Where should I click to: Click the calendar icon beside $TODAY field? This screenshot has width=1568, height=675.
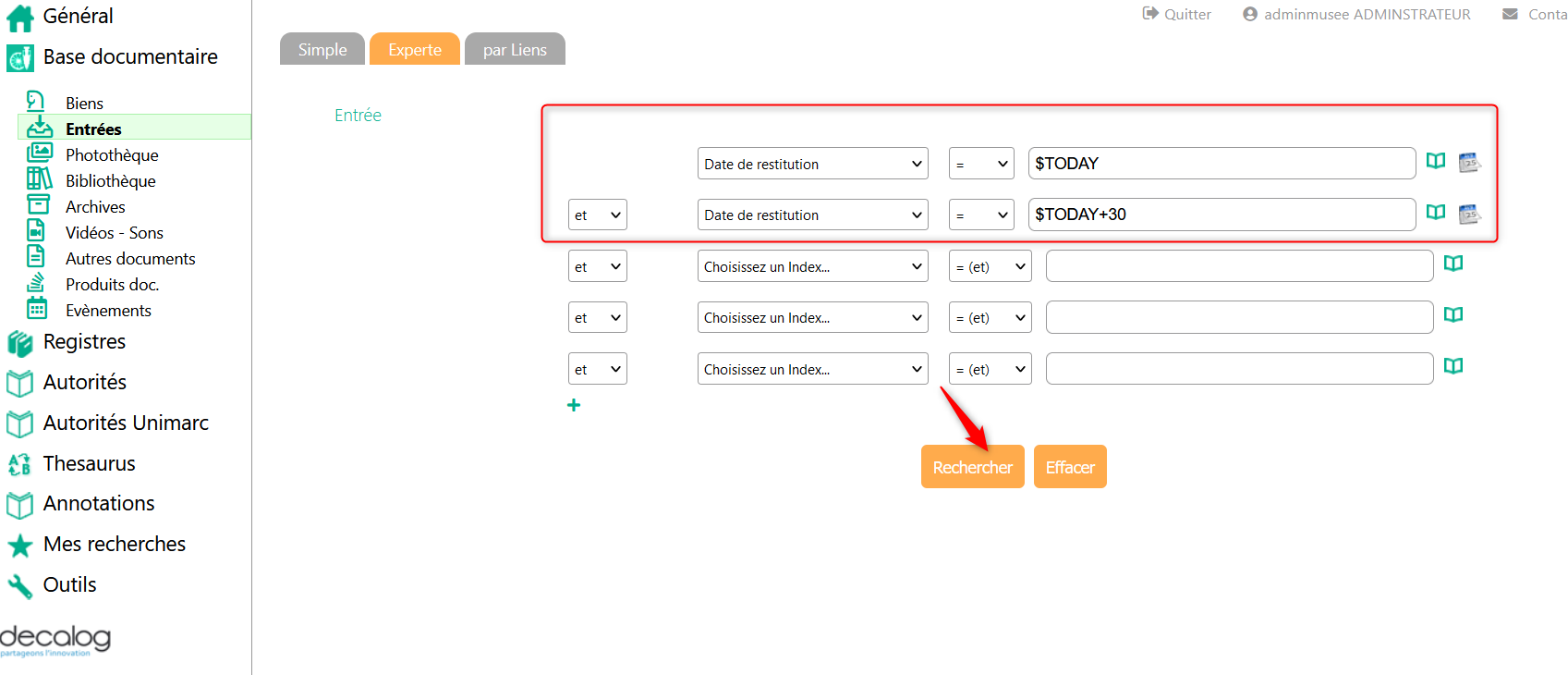click(1469, 163)
